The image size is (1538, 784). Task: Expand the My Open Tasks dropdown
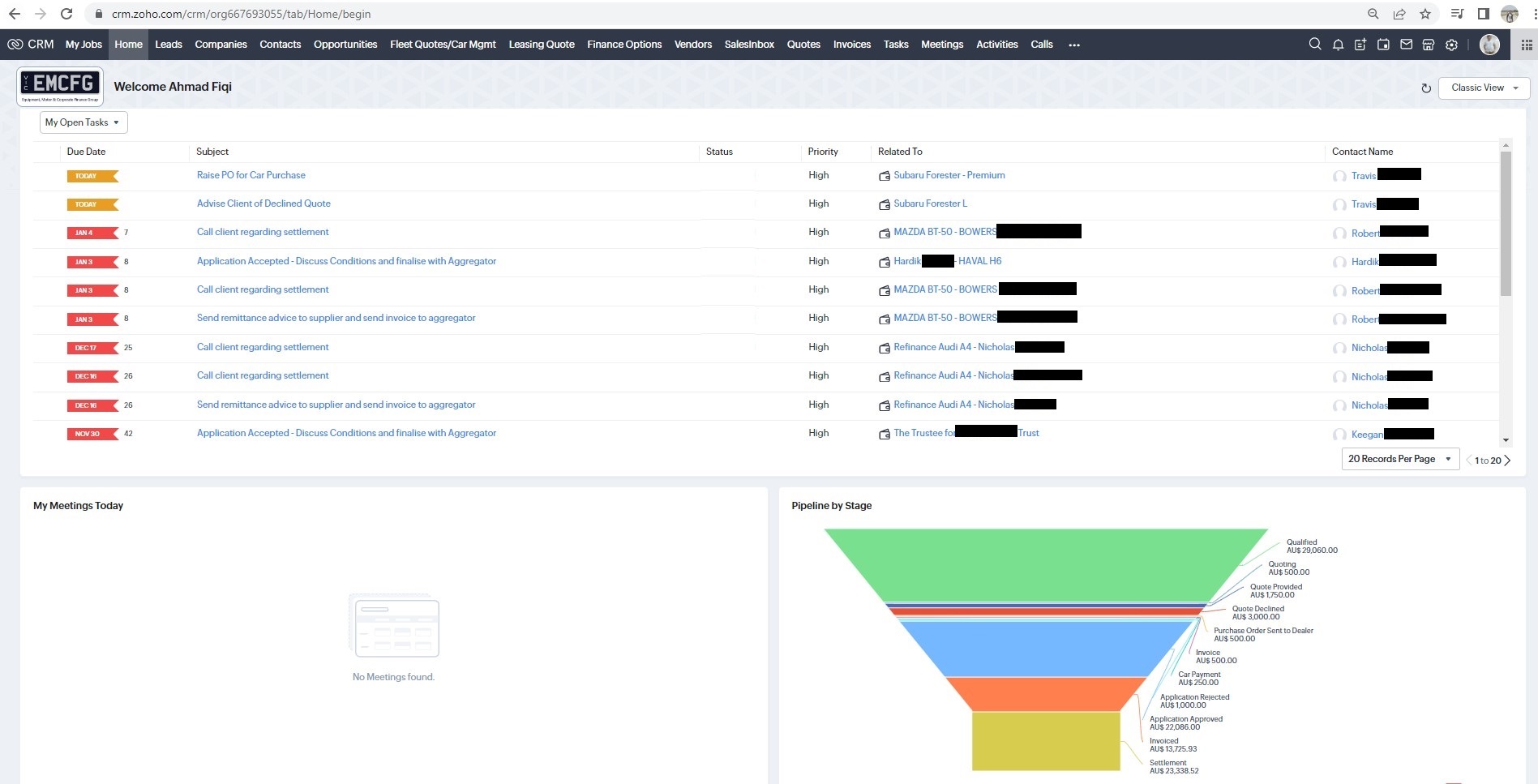[84, 122]
